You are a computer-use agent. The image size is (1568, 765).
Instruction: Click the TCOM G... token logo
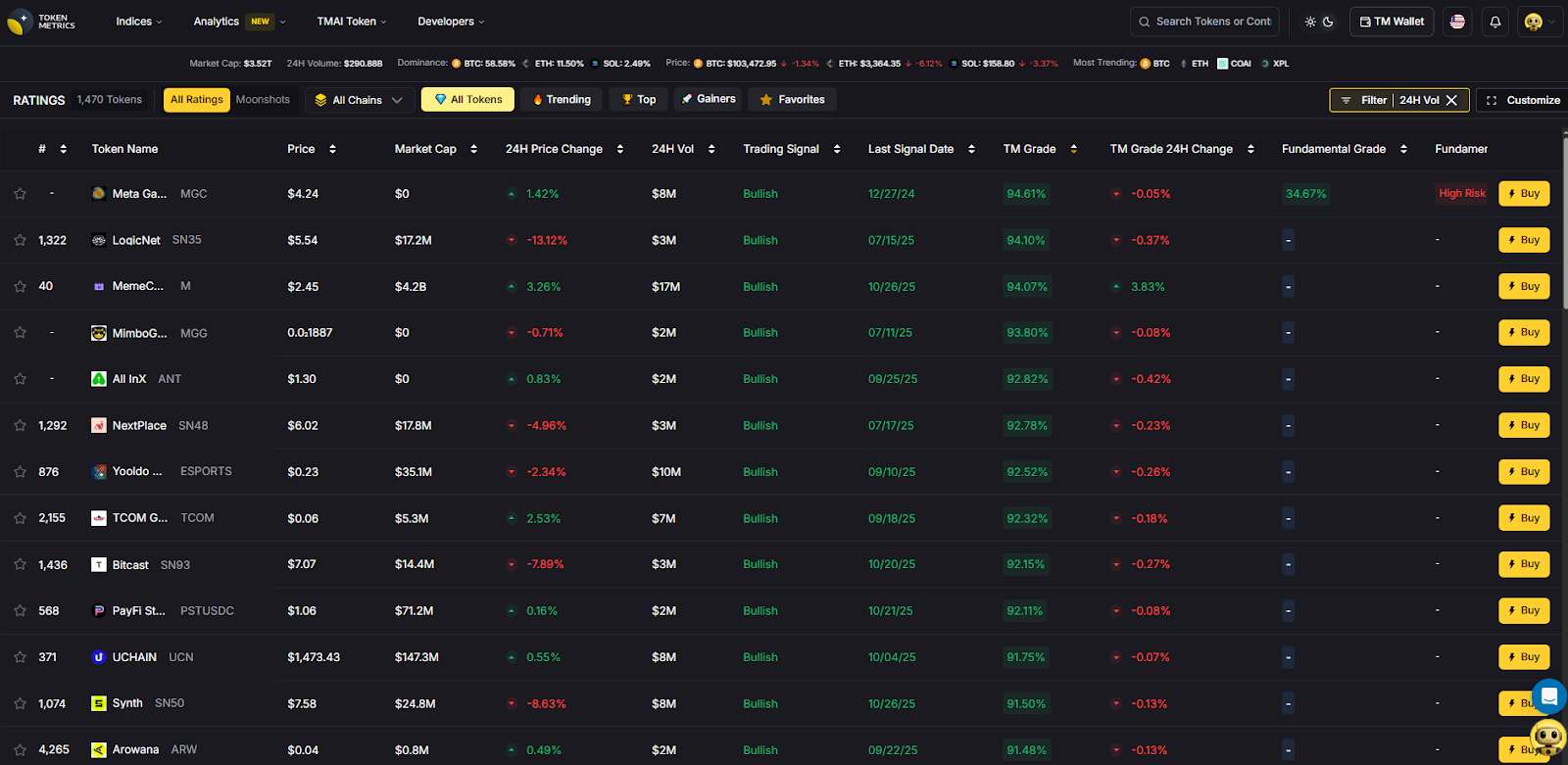[99, 518]
